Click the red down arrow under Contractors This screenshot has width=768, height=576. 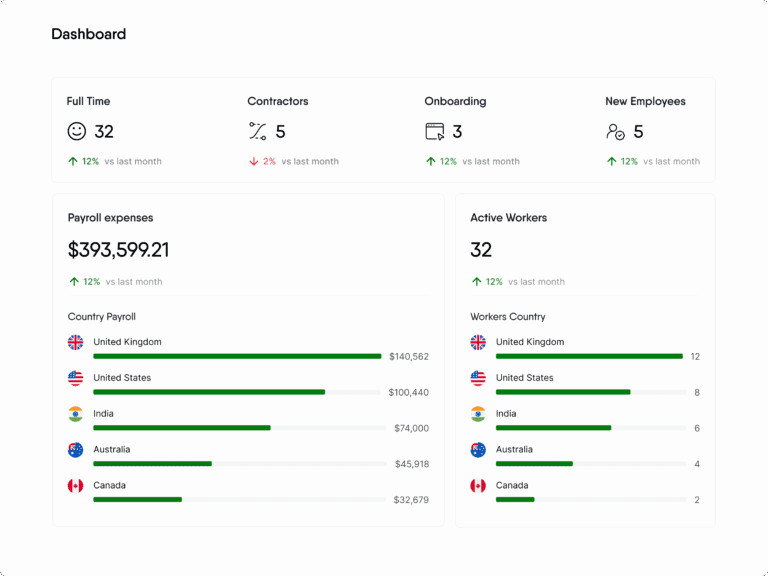pos(254,161)
